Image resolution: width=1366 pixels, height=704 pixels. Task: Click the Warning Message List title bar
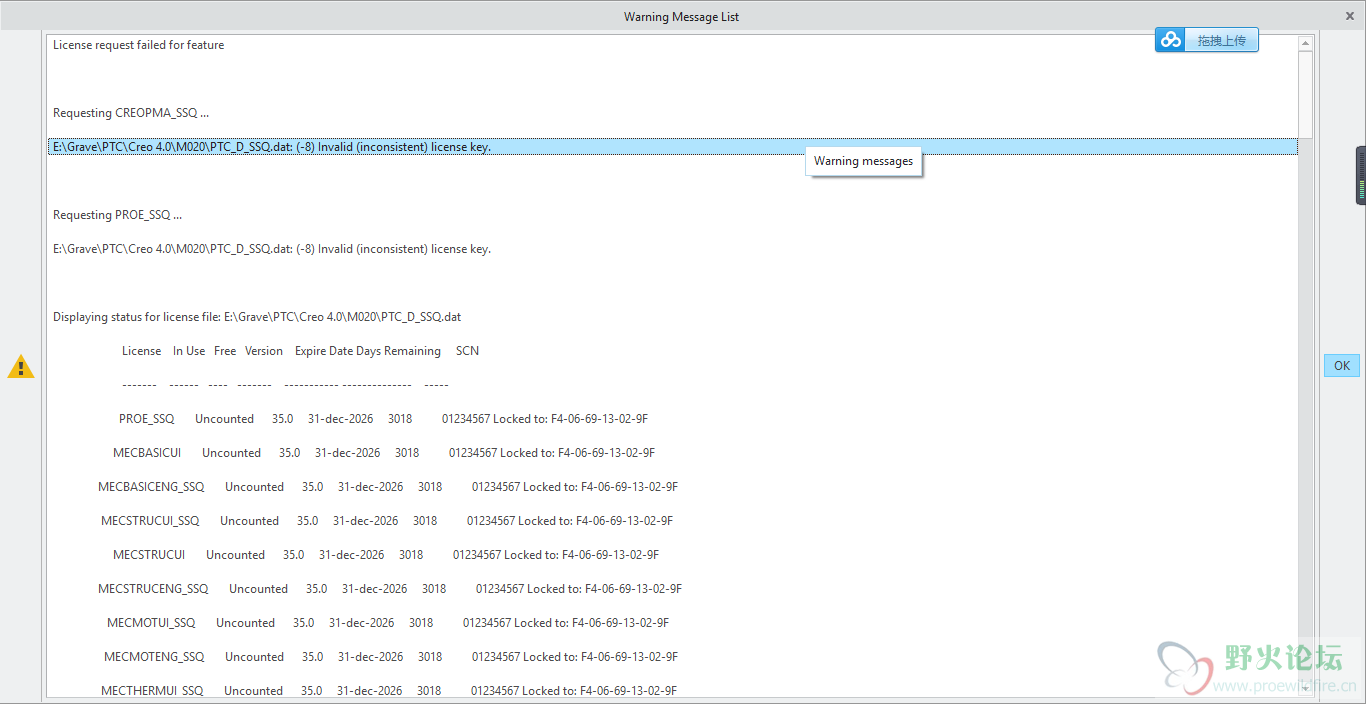(682, 16)
